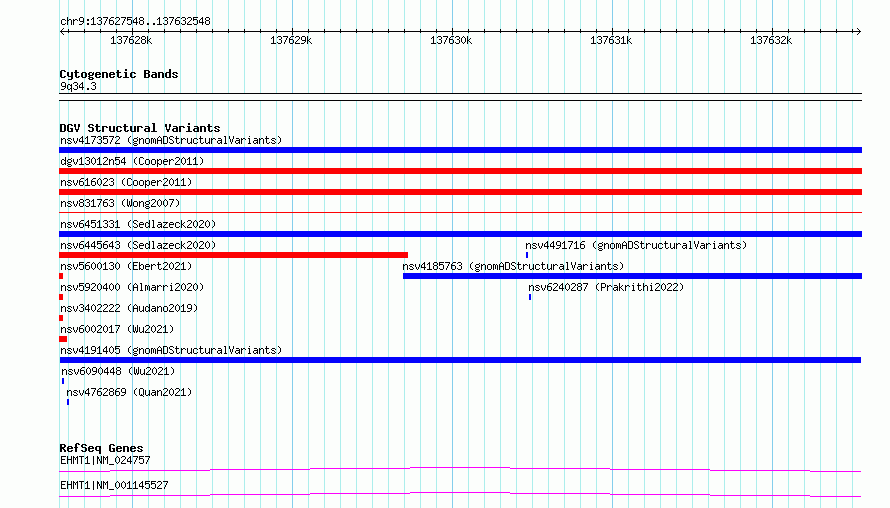The width and height of the screenshot is (890, 508).
Task: Click the thin red line under nsv831763
Action: tap(460, 213)
